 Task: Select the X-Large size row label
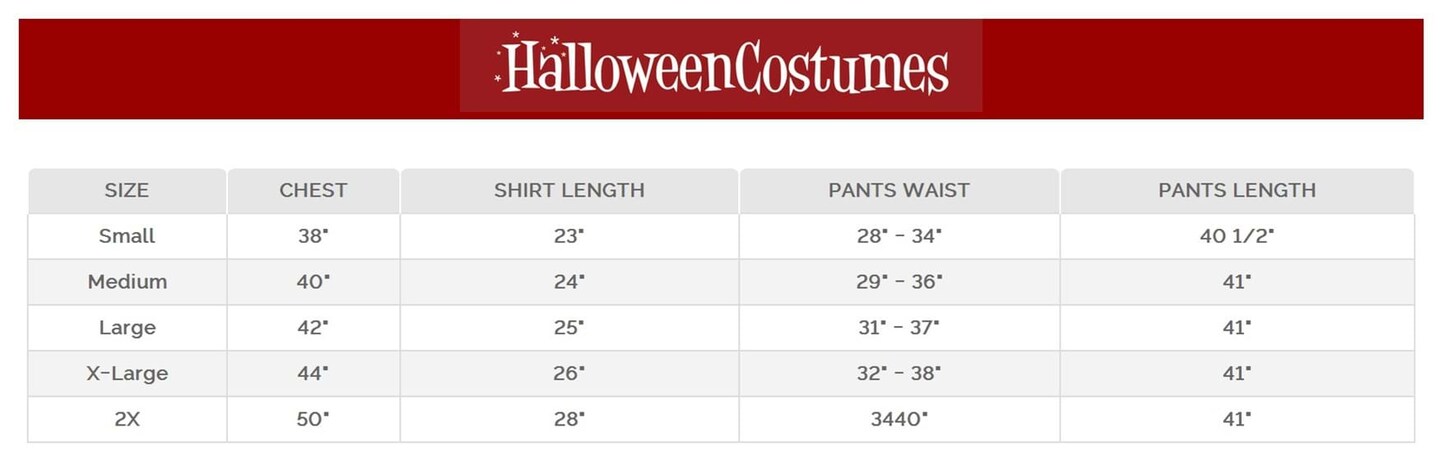tap(127, 374)
